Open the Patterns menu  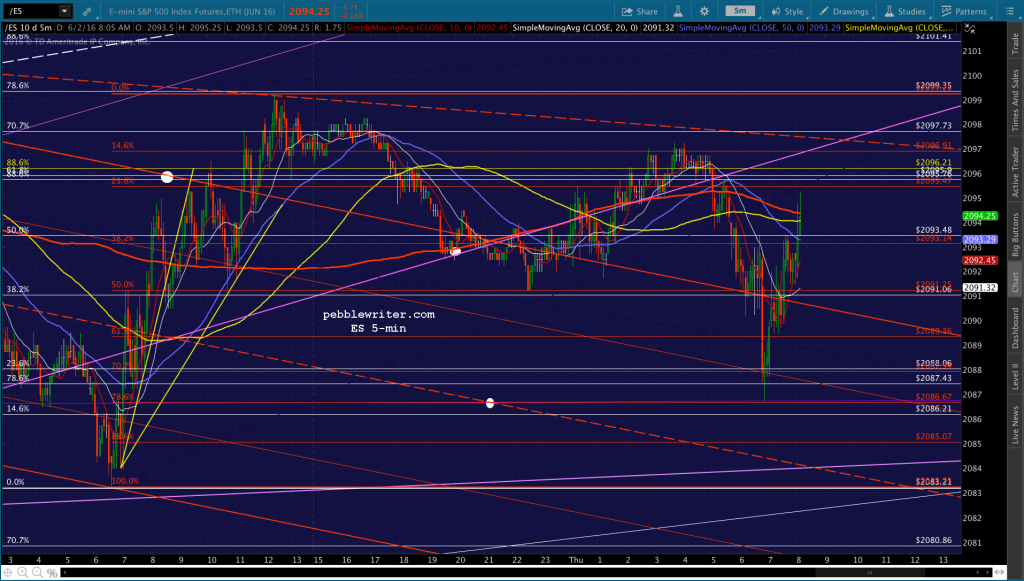tap(964, 11)
